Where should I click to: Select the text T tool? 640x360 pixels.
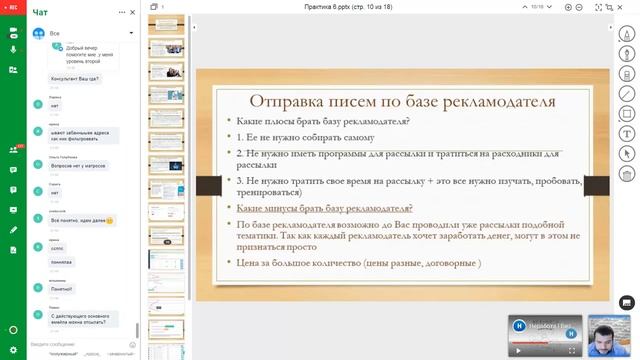tap(627, 133)
